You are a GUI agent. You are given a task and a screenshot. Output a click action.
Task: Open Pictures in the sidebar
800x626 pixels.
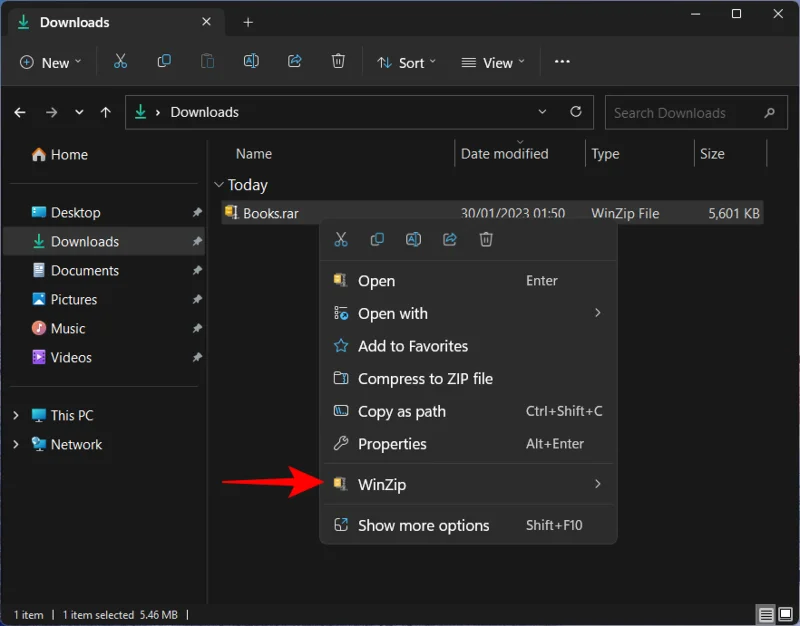(74, 300)
